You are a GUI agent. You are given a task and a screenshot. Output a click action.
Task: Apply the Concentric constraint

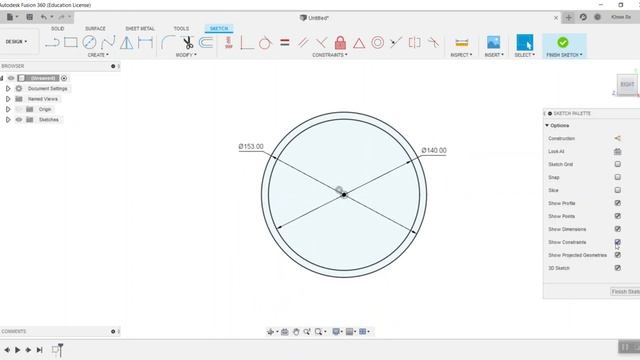(x=378, y=42)
